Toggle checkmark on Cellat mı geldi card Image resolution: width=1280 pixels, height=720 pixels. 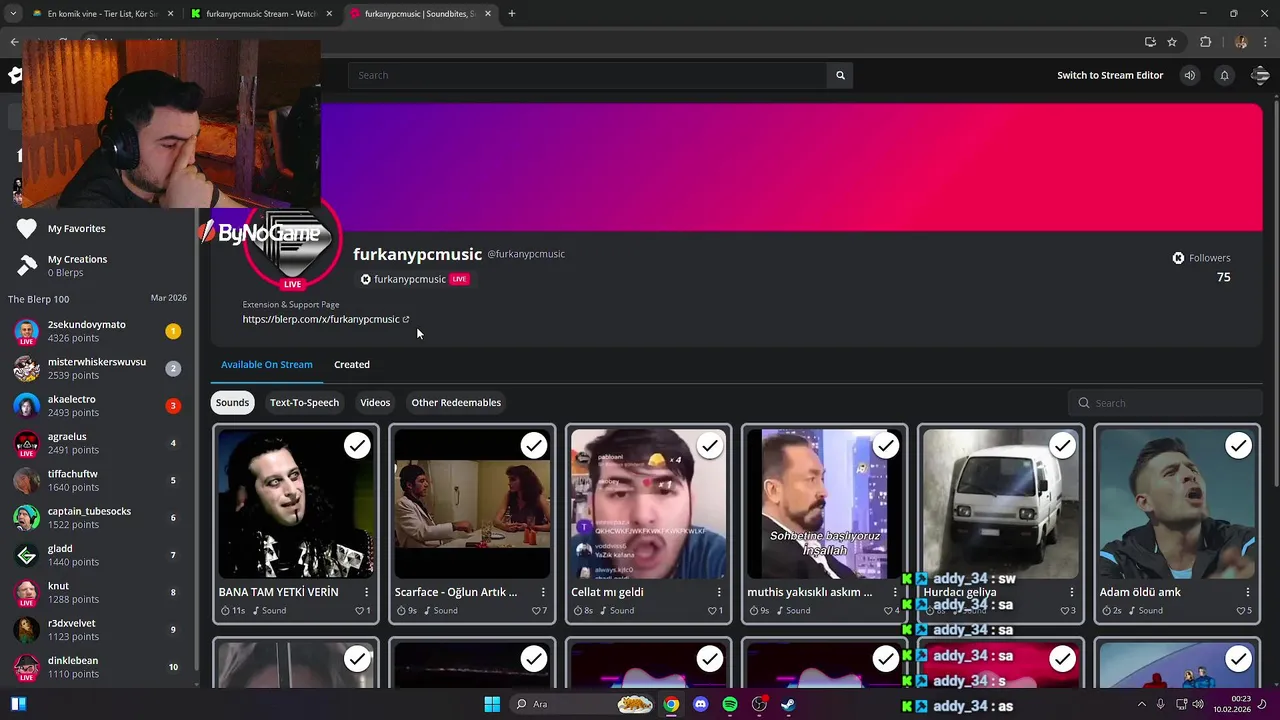(709, 446)
